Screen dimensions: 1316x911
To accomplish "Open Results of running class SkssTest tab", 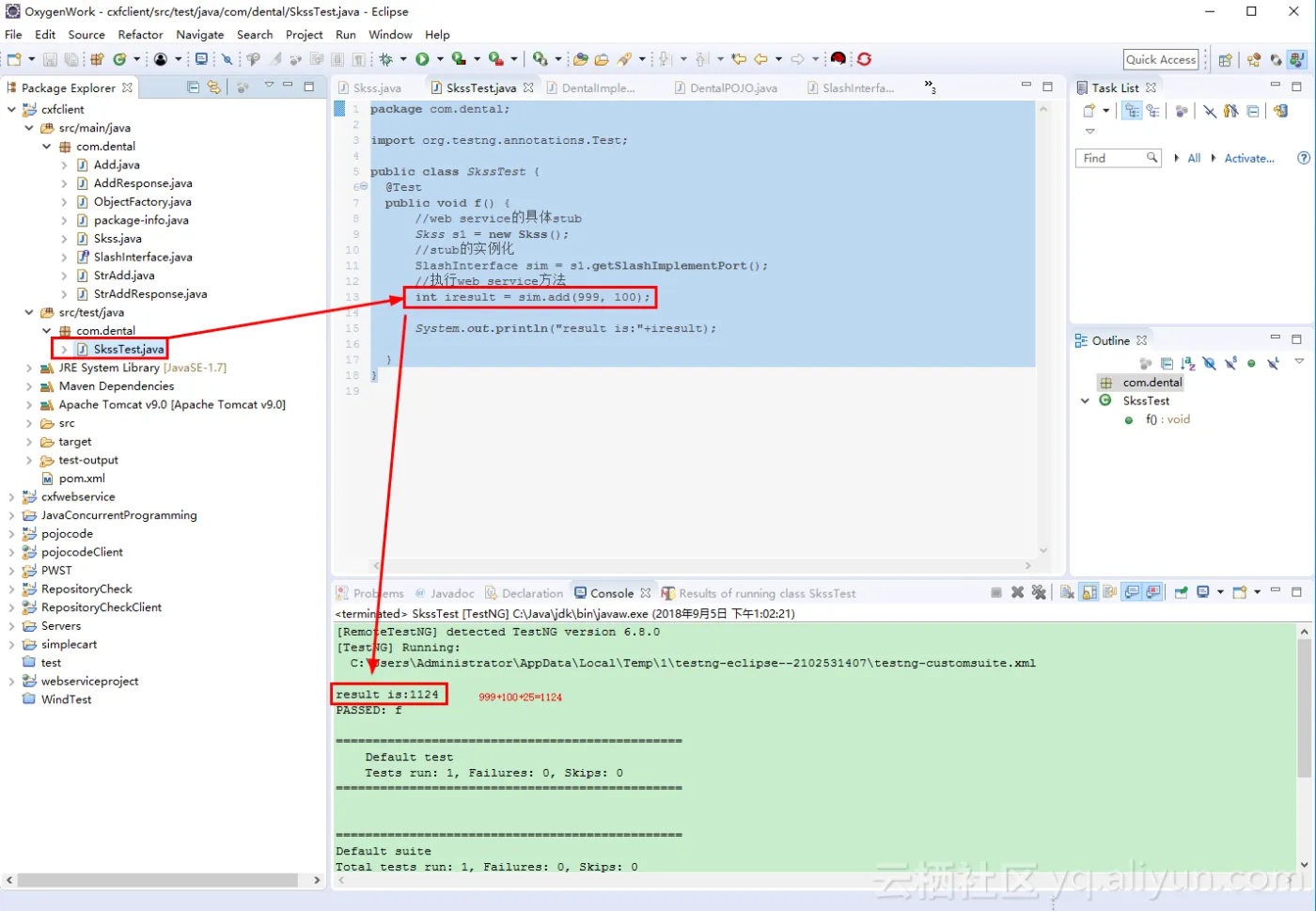I will click(759, 593).
